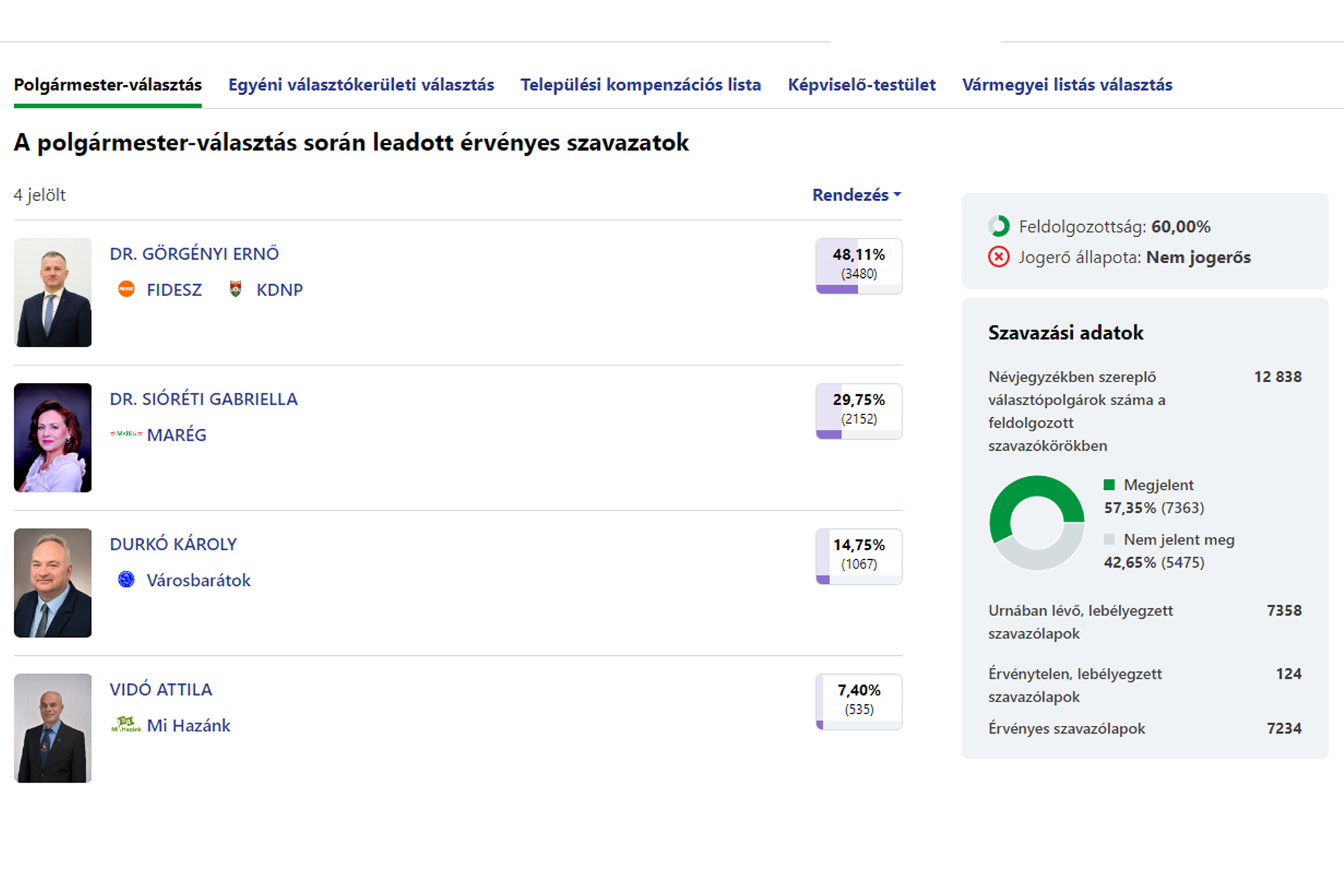Click Durkó Károly's name link
1344x896 pixels.
[x=173, y=544]
